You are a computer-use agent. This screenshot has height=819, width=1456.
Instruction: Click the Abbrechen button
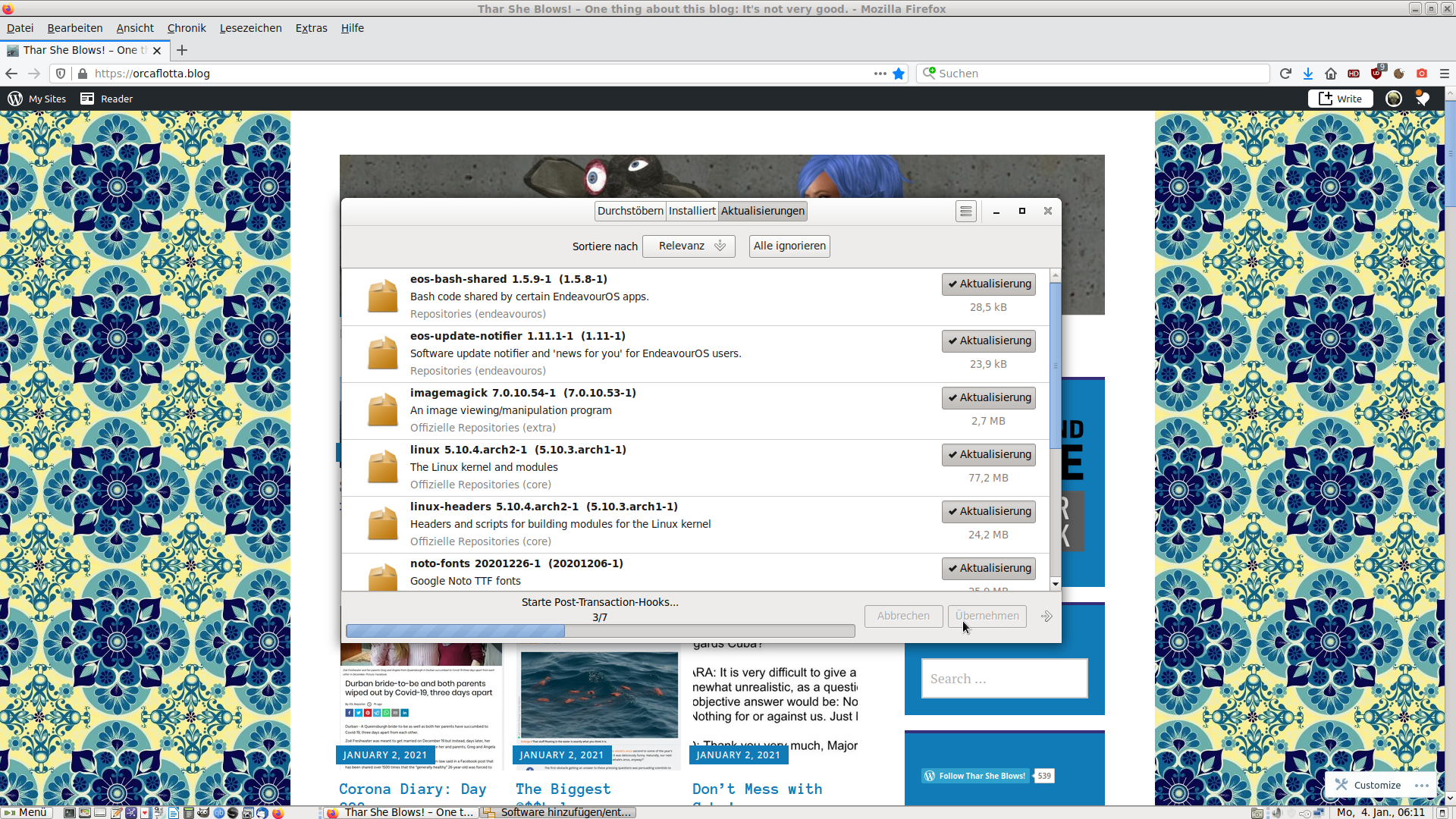point(903,616)
